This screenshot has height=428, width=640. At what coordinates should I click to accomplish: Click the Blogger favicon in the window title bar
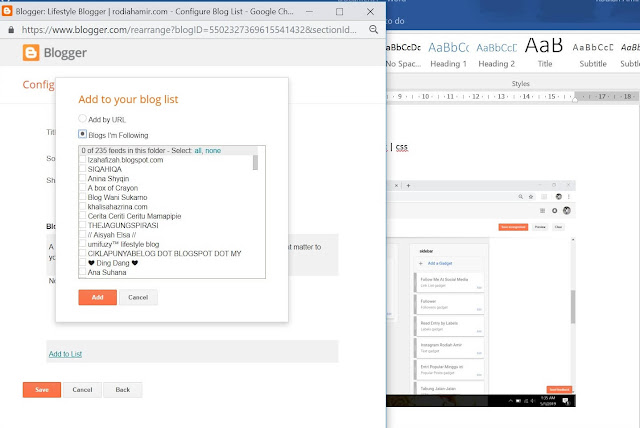[7, 11]
